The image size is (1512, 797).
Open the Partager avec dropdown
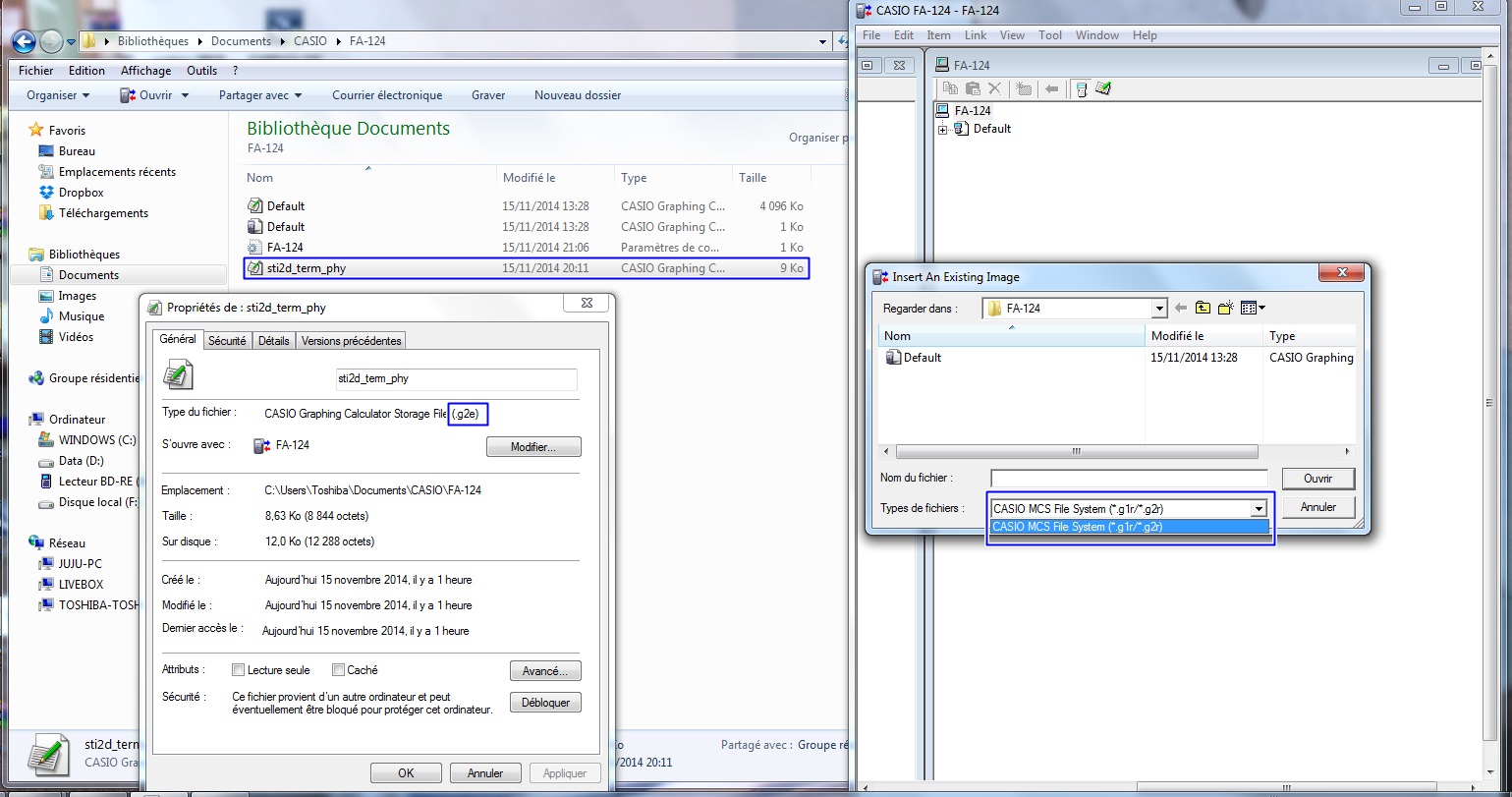[260, 95]
